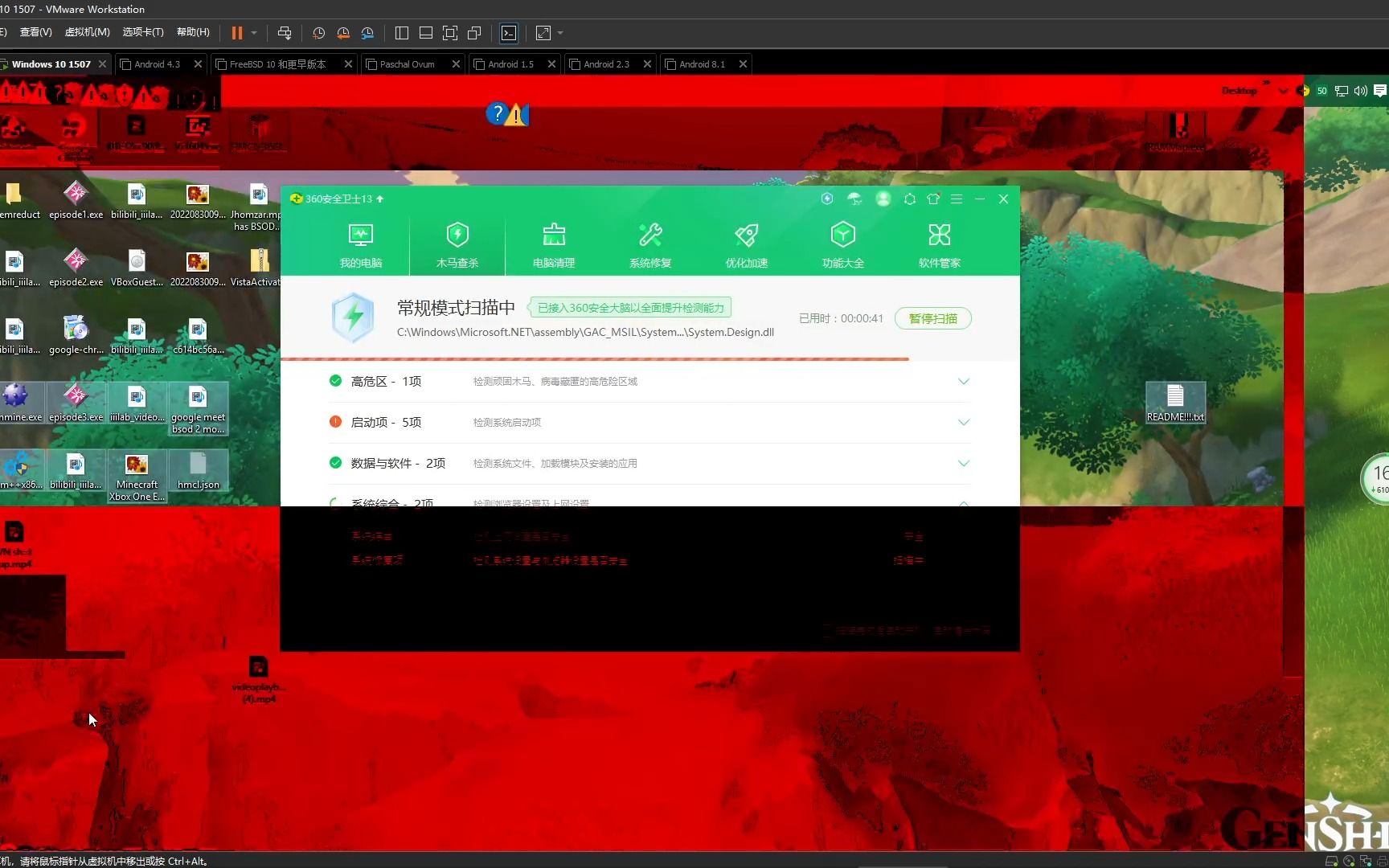
Task: Click 暂停扫描 to pause the scan
Action: pyautogui.click(x=933, y=318)
